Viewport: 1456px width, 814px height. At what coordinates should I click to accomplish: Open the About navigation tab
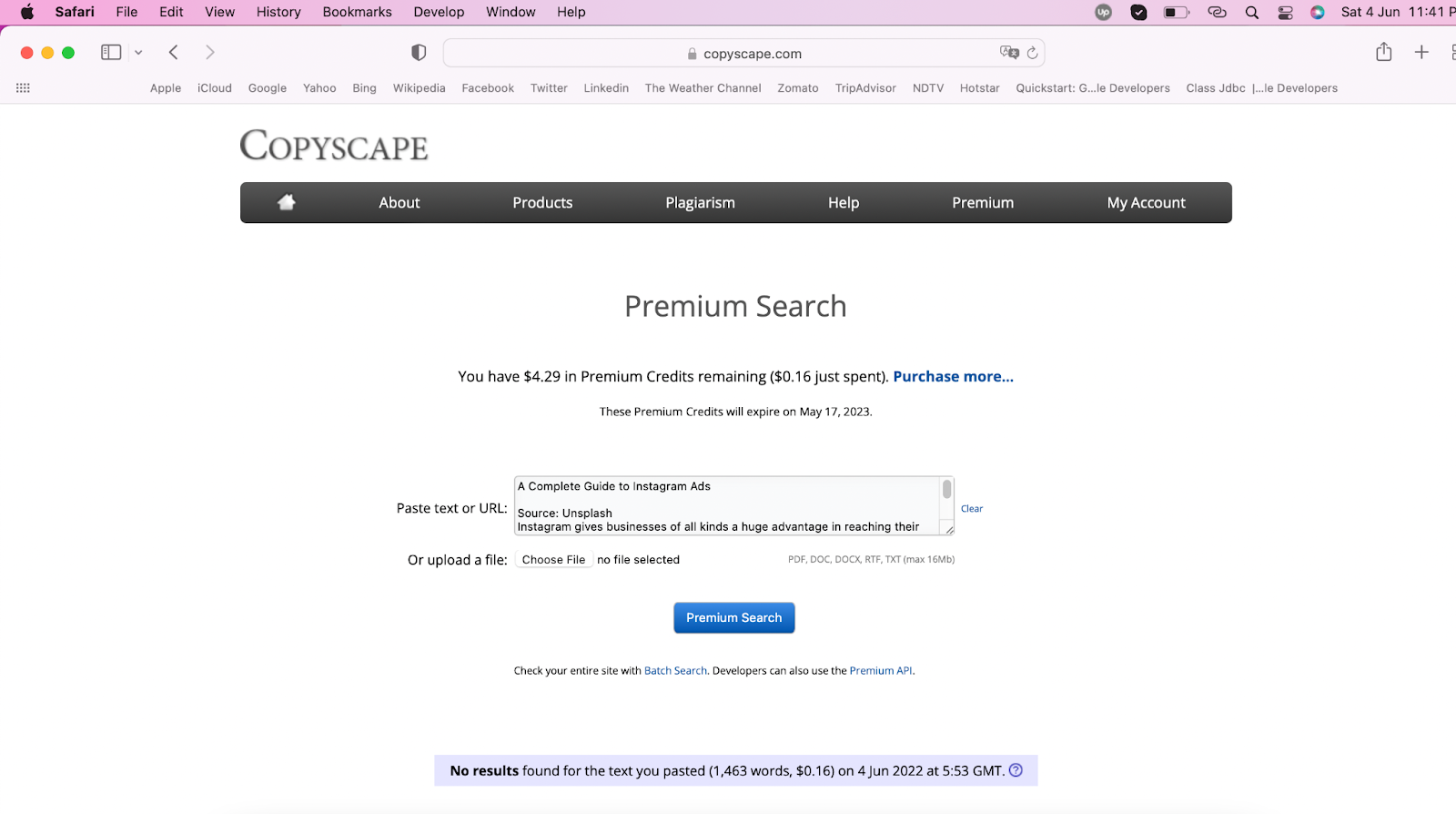(399, 202)
